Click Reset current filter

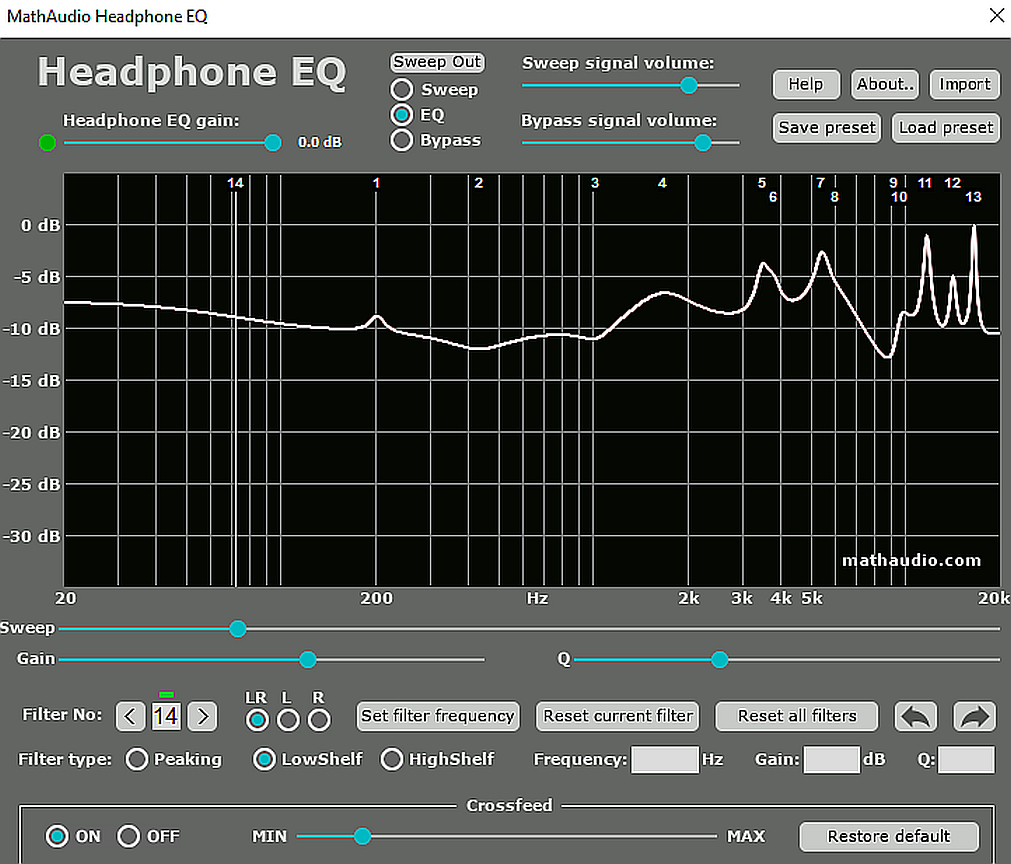tap(618, 716)
